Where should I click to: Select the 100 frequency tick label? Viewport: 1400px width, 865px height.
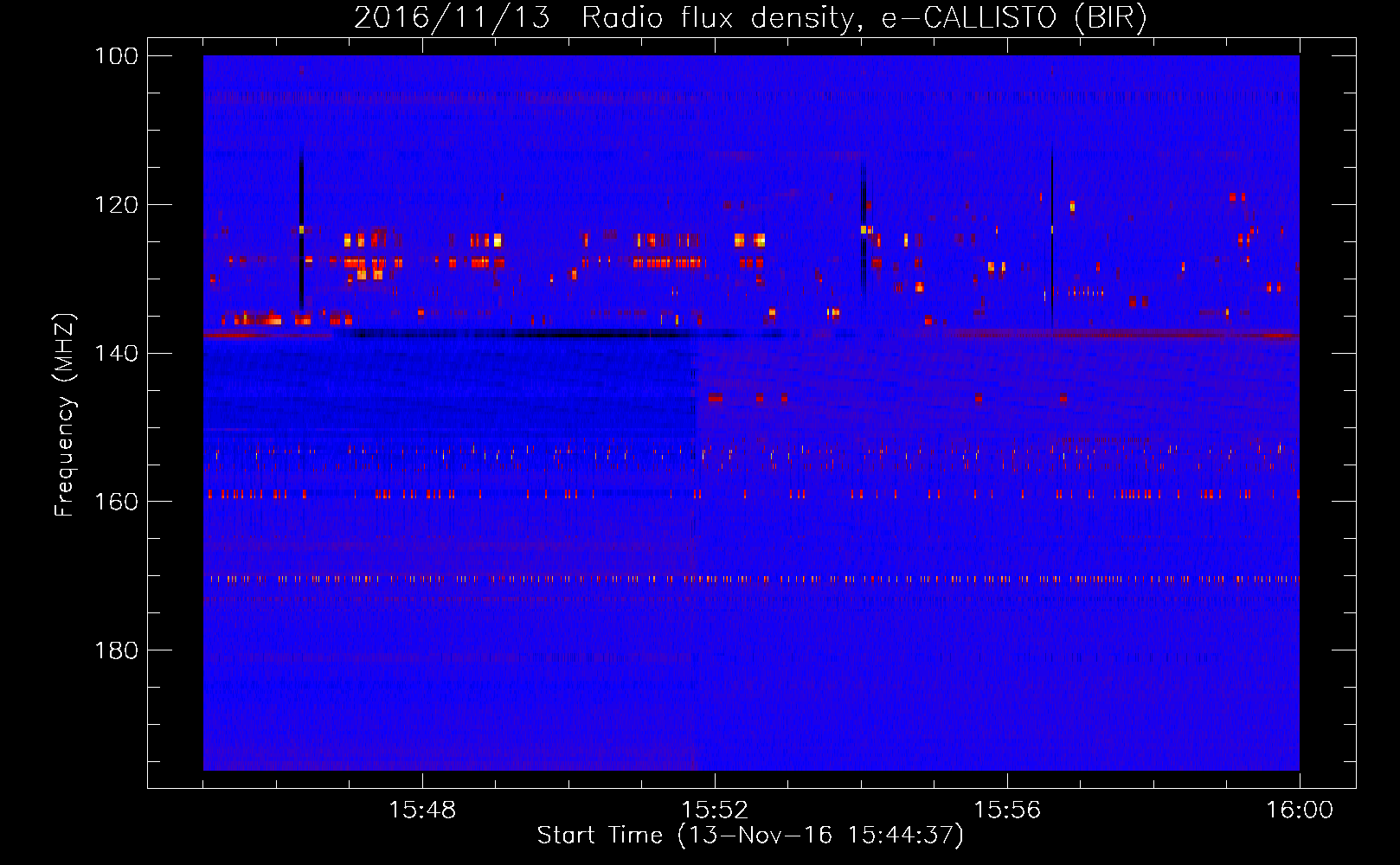pyautogui.click(x=118, y=56)
